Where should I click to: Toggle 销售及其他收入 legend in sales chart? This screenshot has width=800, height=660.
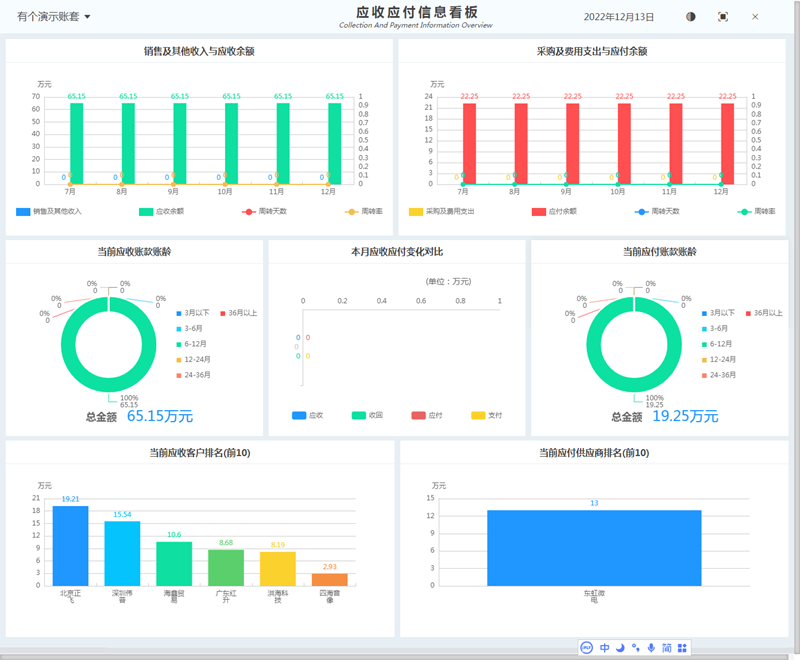click(48, 212)
